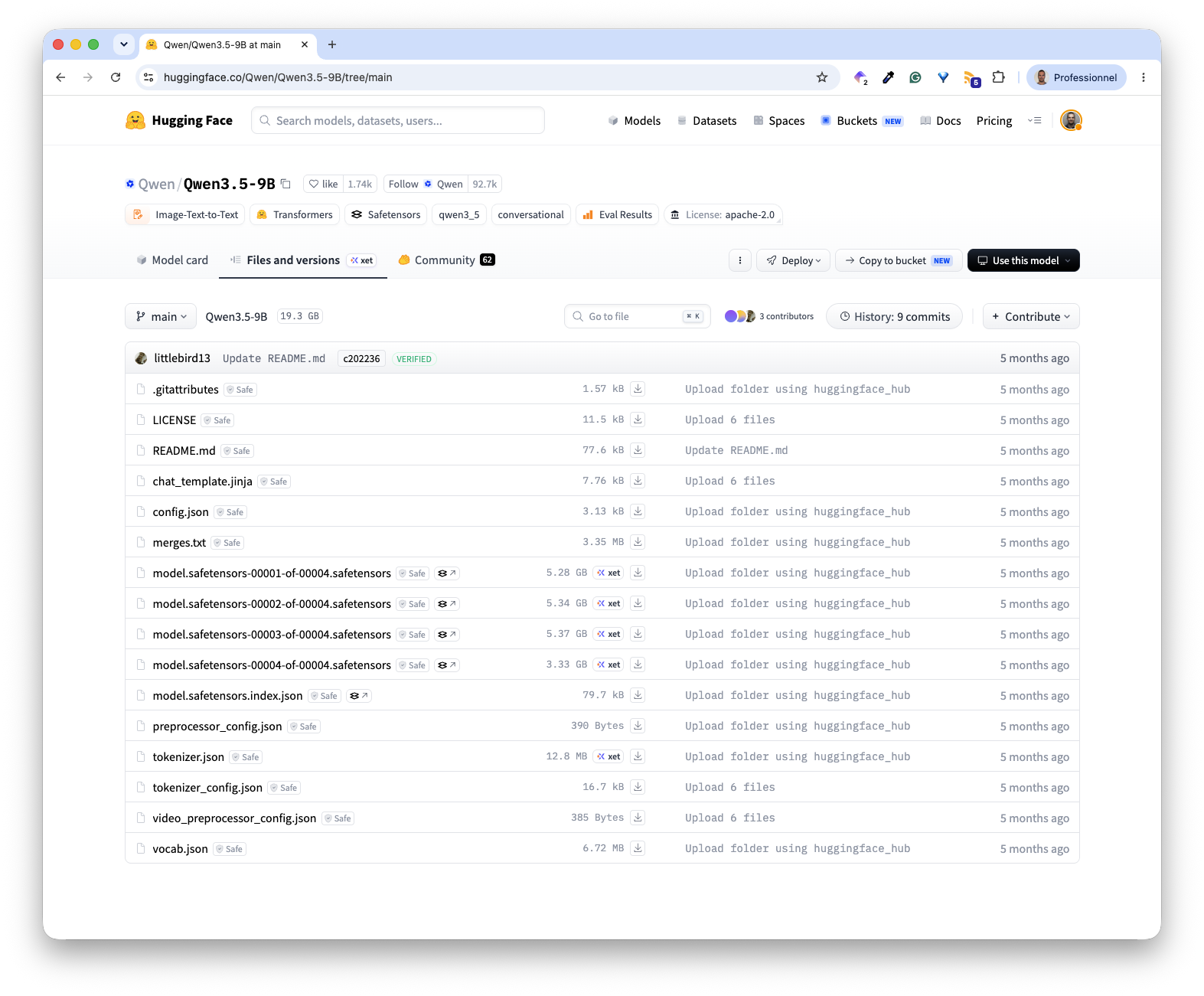
Task: Click the xet badge on tokenizer.json row
Action: tap(609, 756)
